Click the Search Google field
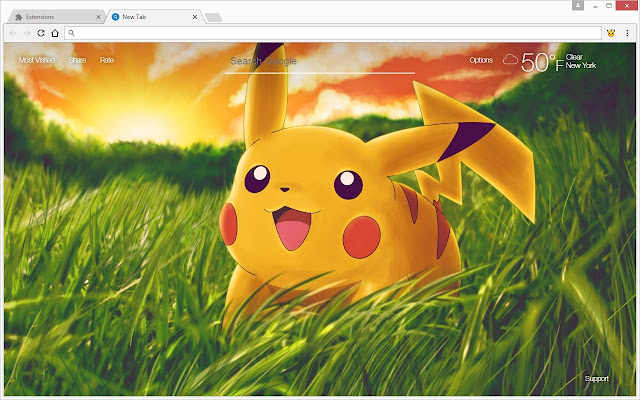 pos(320,62)
